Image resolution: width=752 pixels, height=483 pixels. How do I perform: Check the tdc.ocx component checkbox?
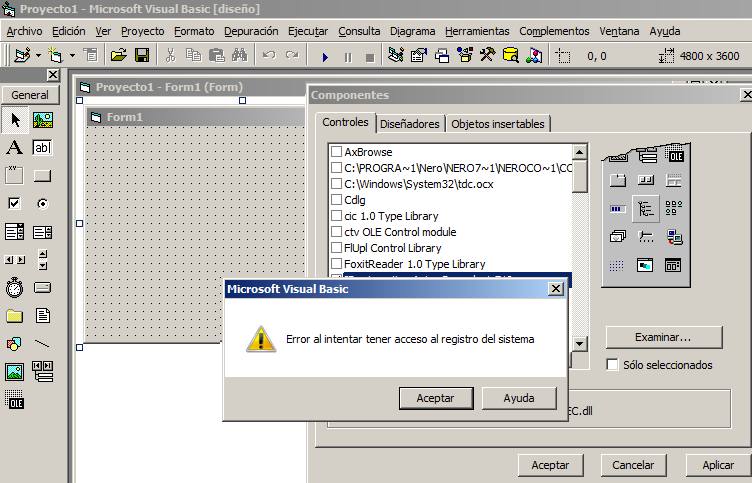pyautogui.click(x=337, y=184)
